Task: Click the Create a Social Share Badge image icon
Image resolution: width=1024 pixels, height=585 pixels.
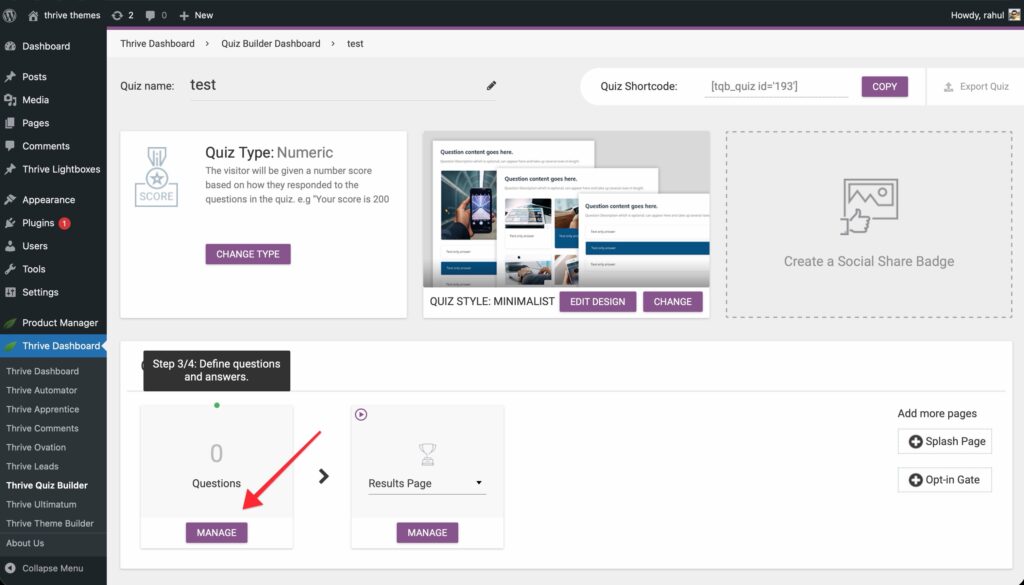Action: pos(868,206)
